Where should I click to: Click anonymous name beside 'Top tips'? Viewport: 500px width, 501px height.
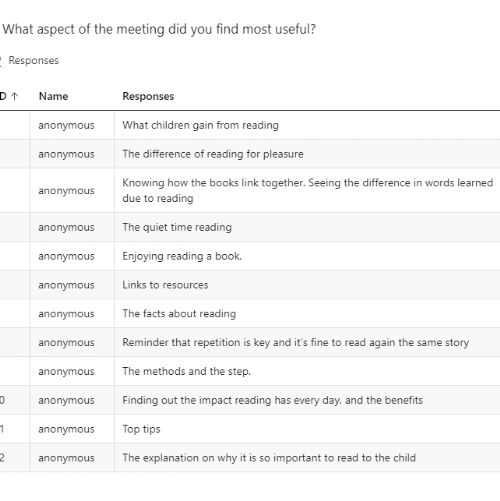pos(66,429)
